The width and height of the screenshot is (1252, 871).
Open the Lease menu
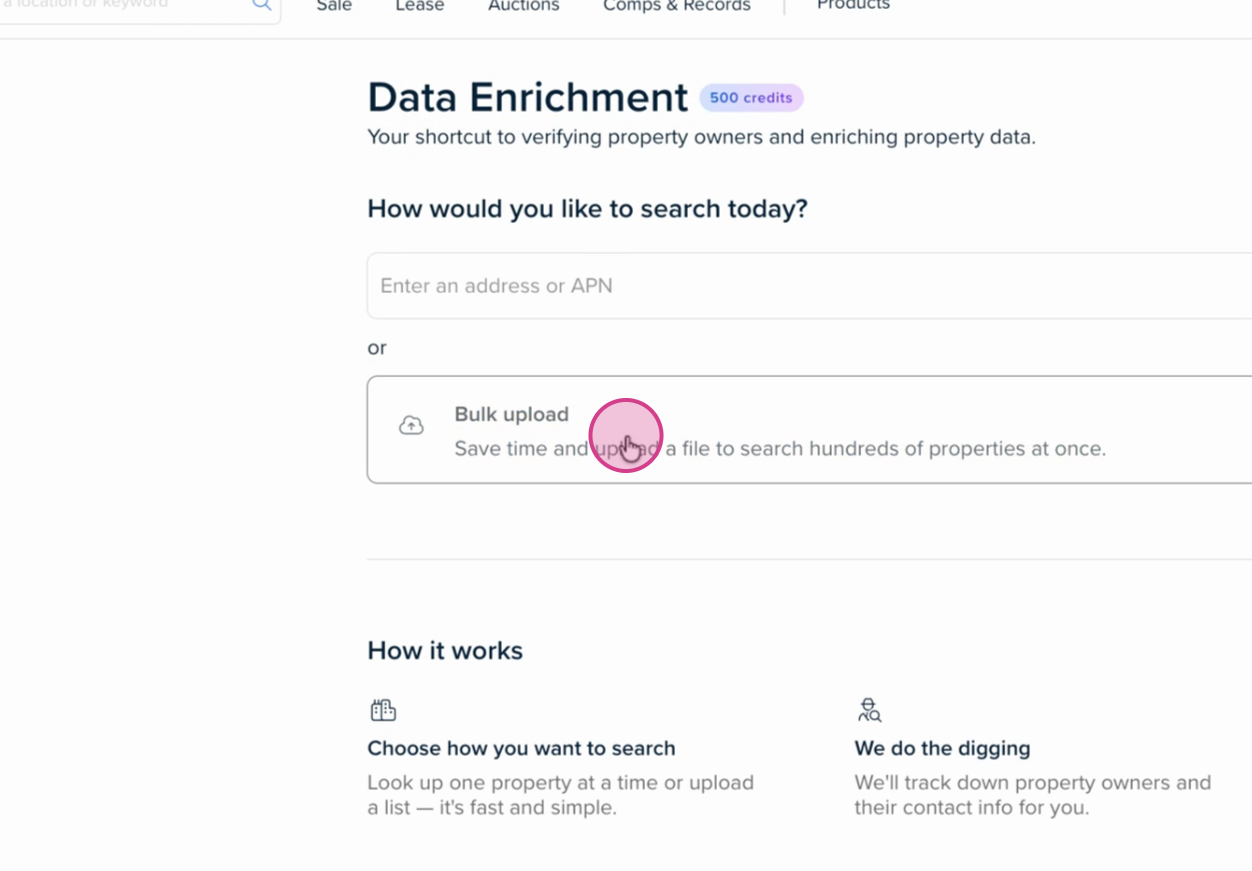[x=419, y=6]
